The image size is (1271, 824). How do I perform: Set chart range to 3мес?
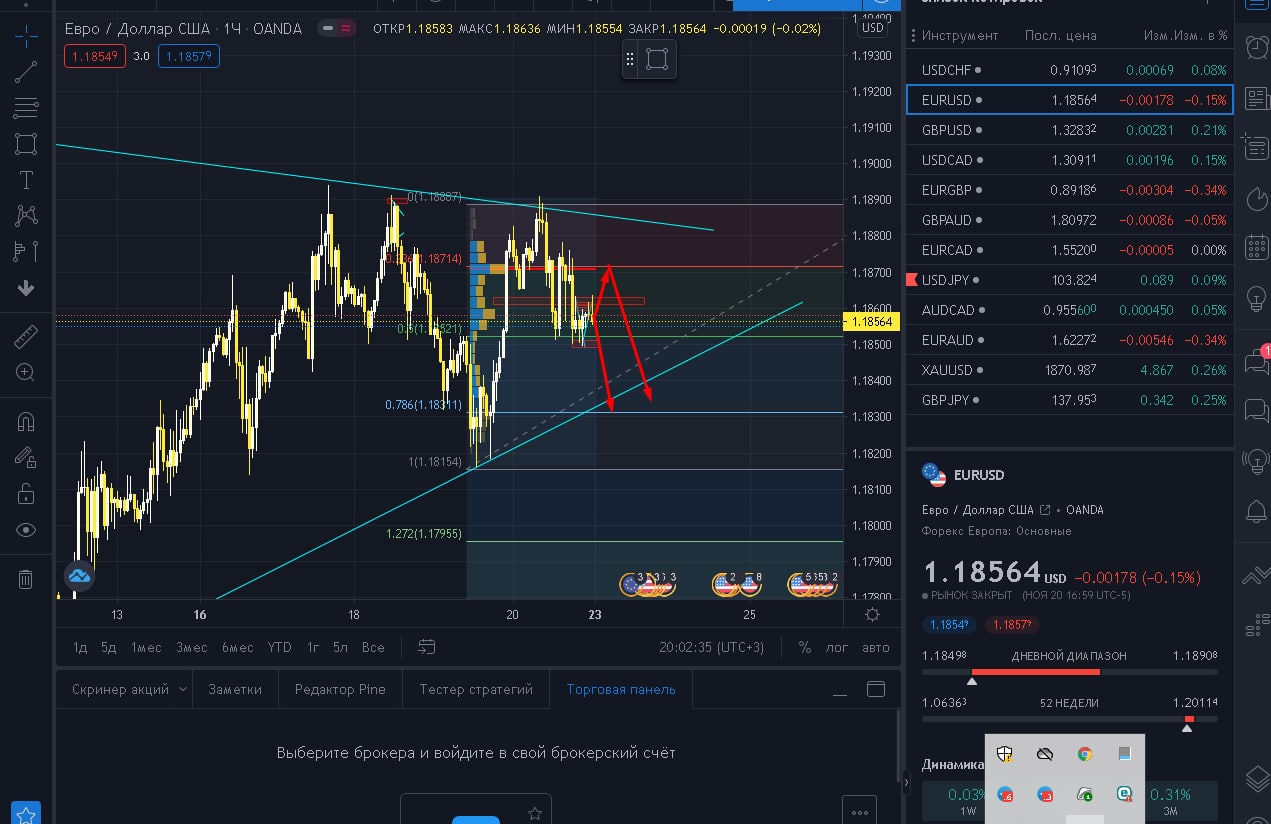(191, 647)
